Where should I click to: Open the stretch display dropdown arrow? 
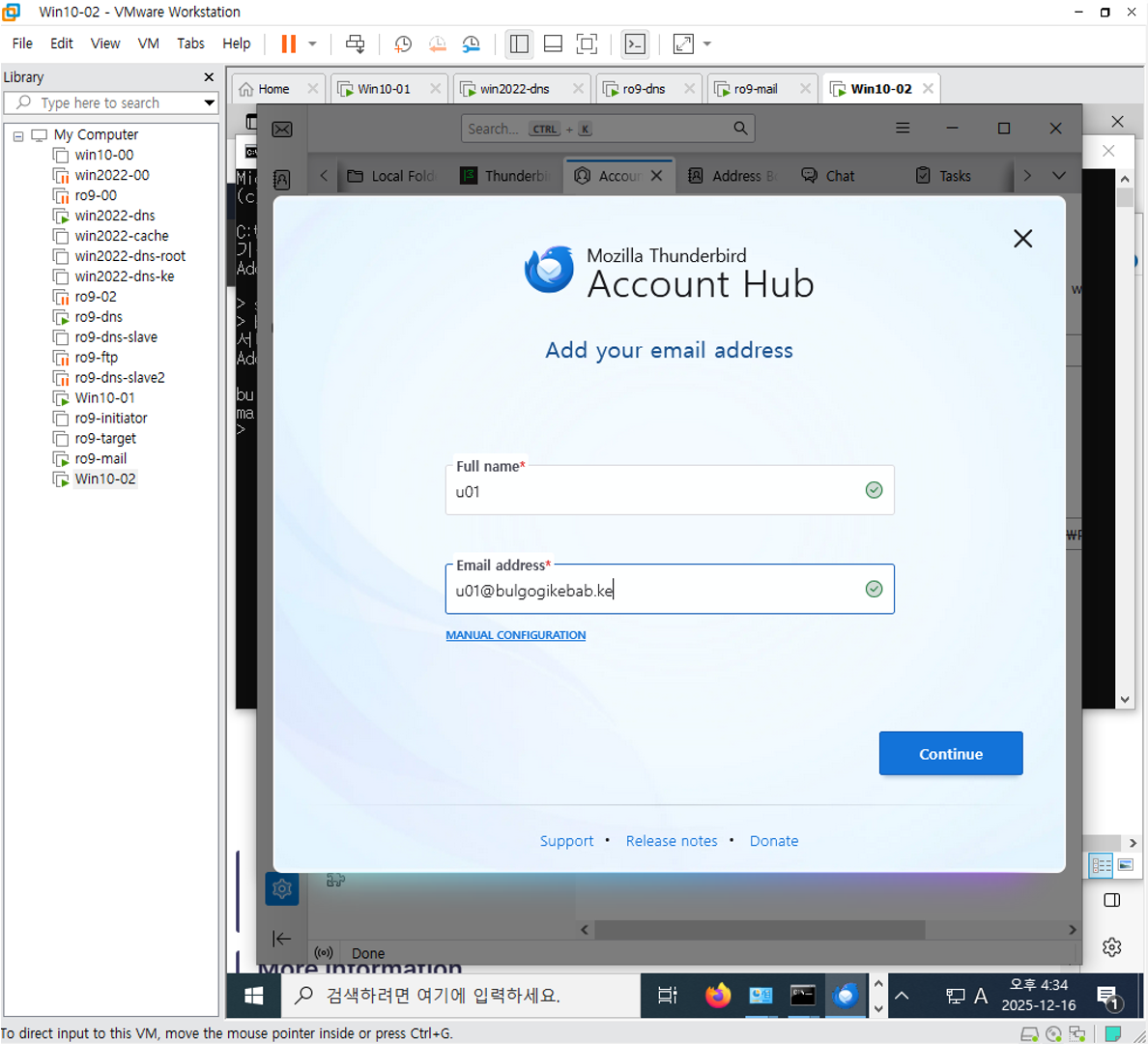(x=707, y=43)
